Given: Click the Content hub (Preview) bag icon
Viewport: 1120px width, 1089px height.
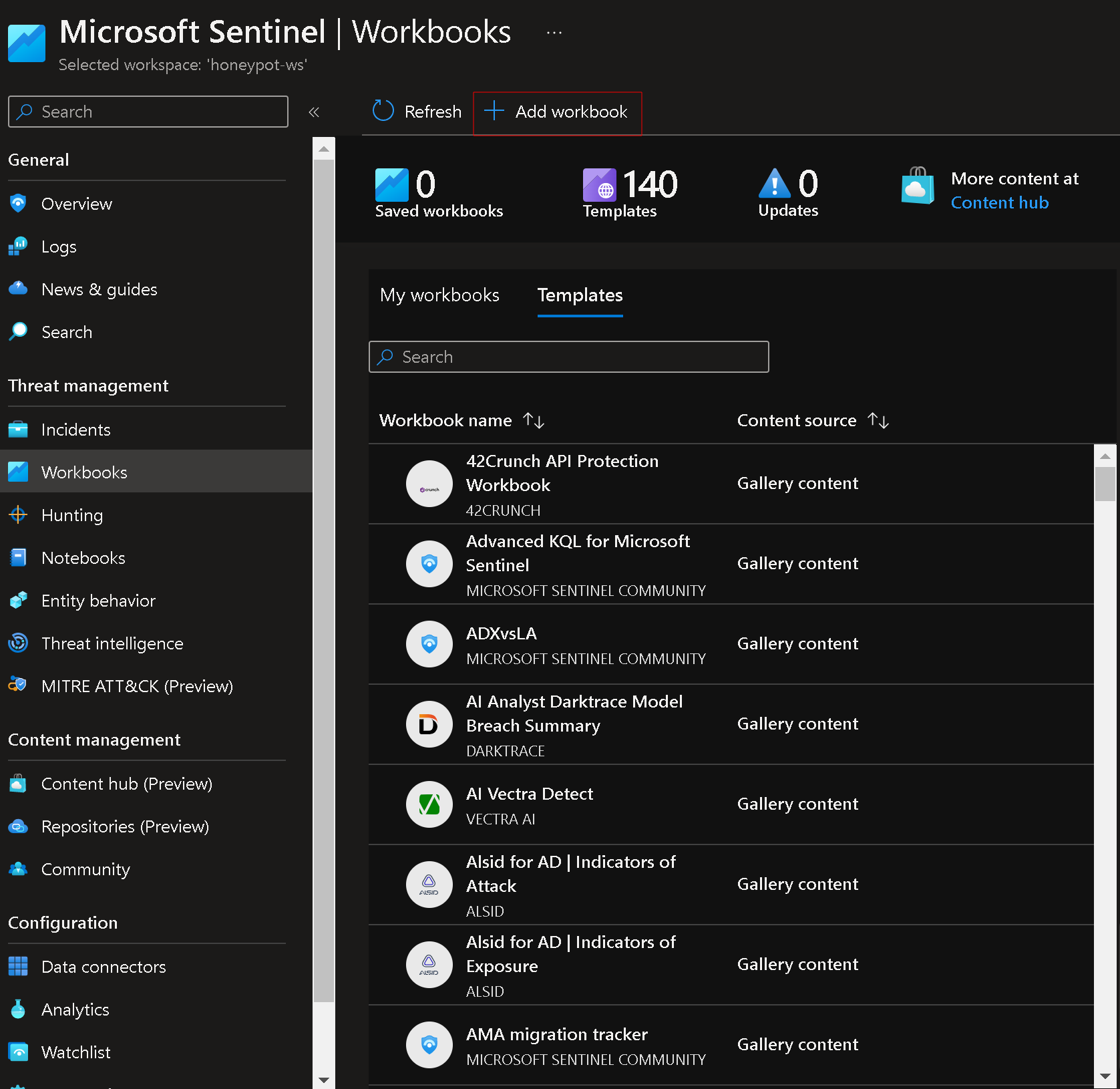Looking at the screenshot, I should [x=18, y=784].
